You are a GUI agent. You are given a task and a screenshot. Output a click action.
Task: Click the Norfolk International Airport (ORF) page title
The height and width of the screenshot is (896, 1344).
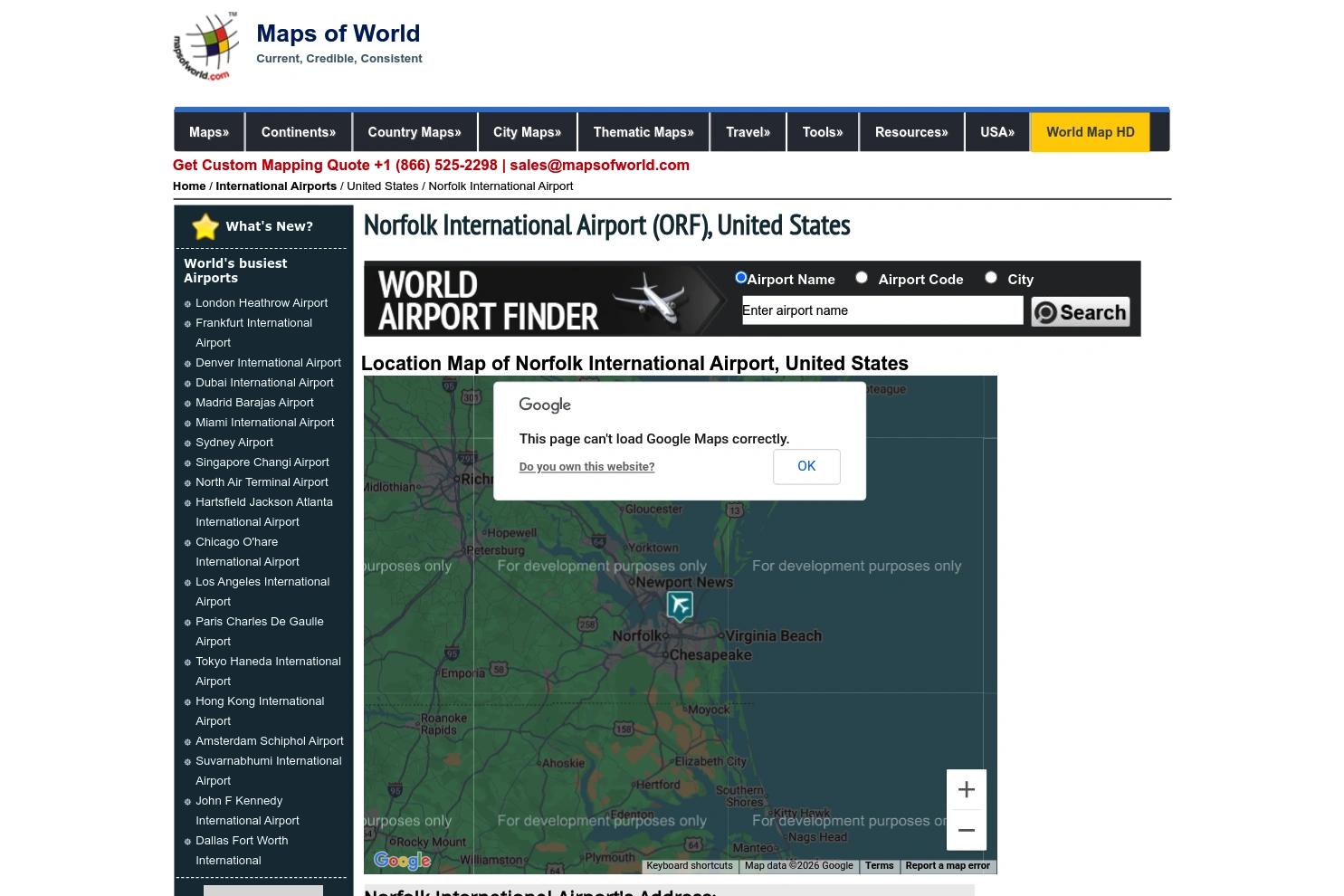[x=606, y=225]
